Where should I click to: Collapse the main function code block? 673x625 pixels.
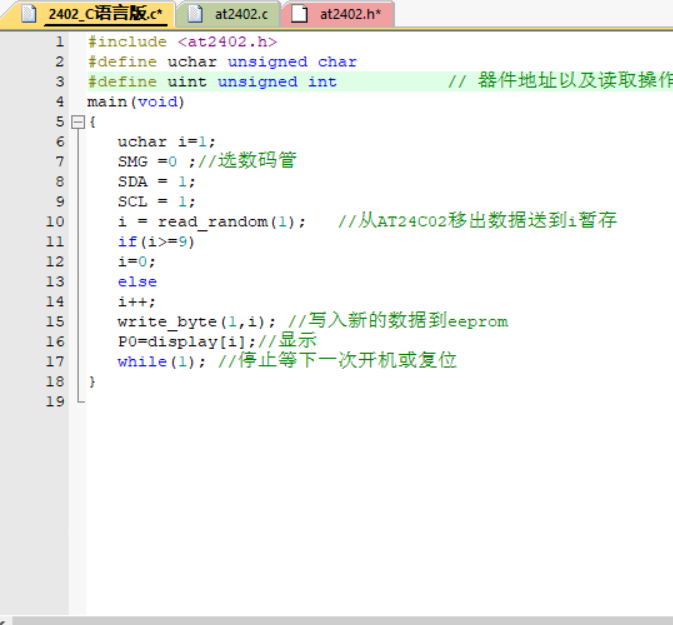pyautogui.click(x=78, y=122)
